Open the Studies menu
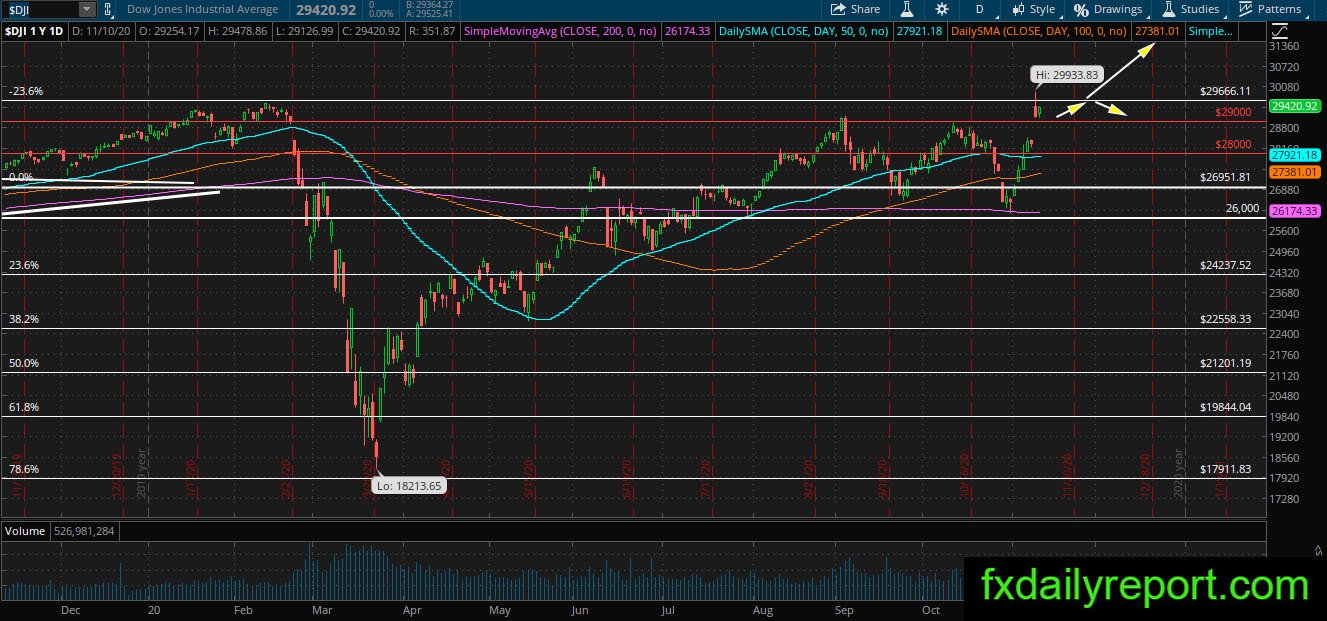Image resolution: width=1327 pixels, height=621 pixels. 1191,9
